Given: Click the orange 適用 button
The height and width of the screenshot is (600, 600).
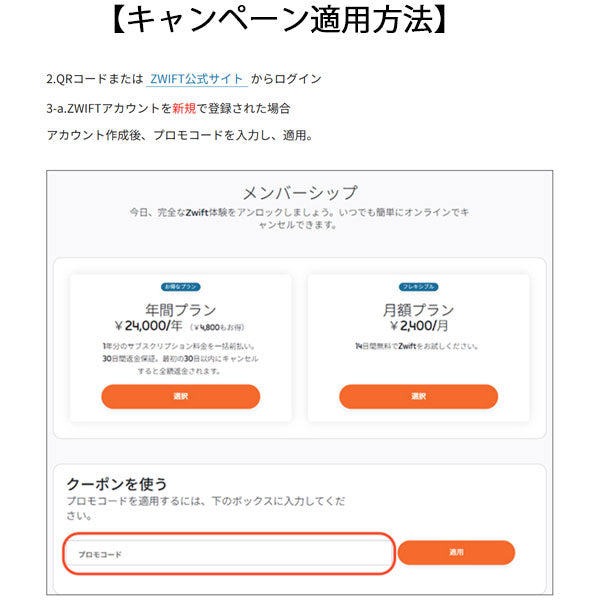Looking at the screenshot, I should click(x=456, y=552).
